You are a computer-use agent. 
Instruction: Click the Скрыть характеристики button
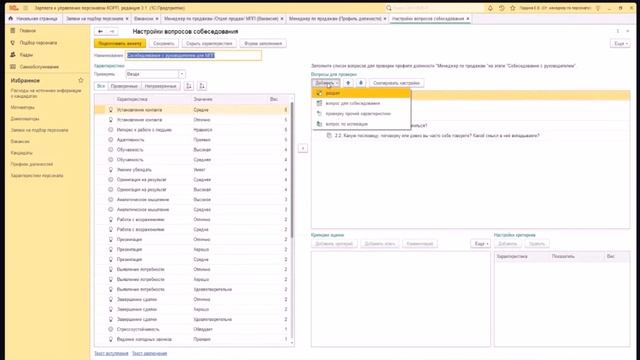point(209,43)
